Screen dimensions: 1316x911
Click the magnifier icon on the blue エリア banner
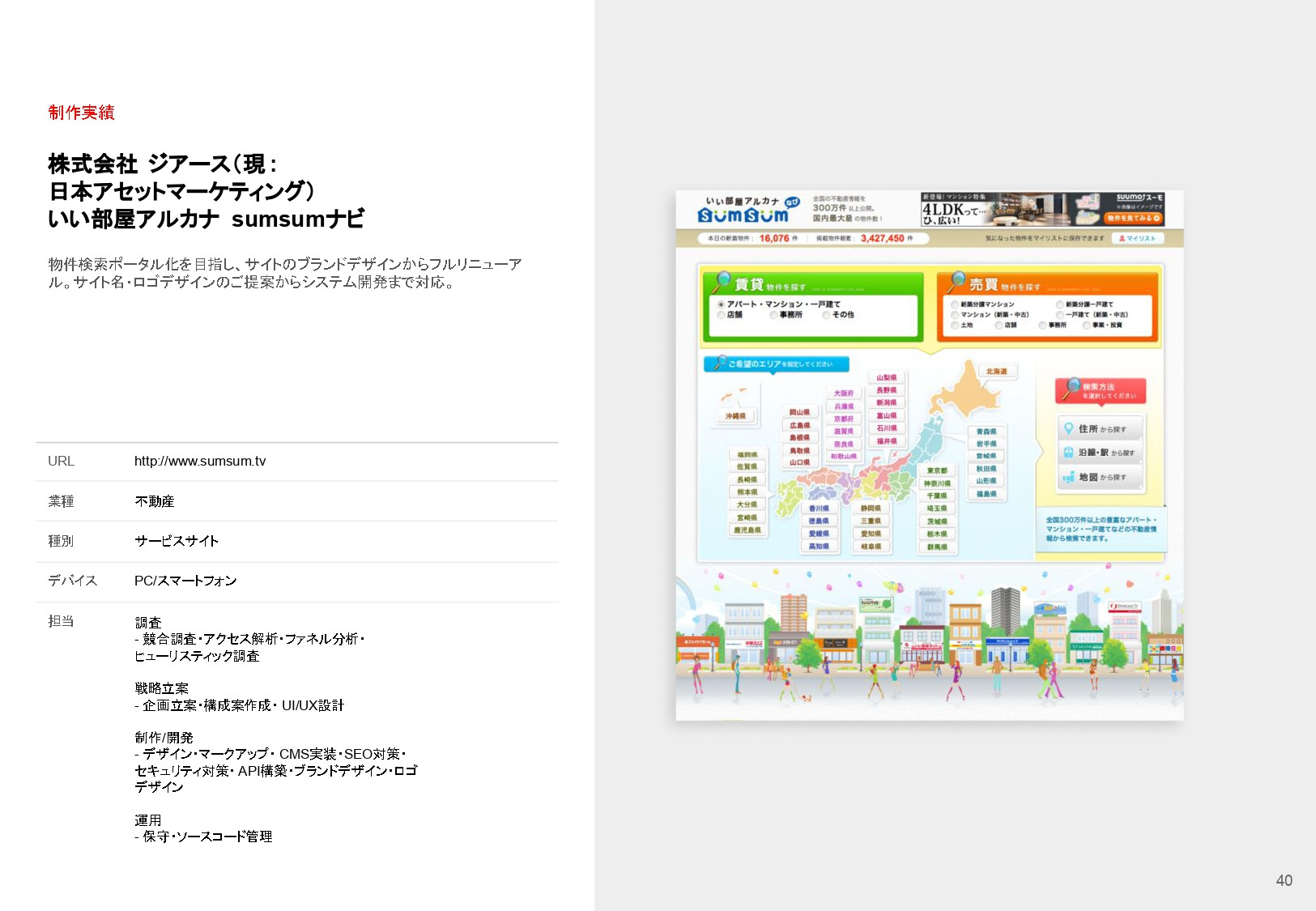[721, 361]
